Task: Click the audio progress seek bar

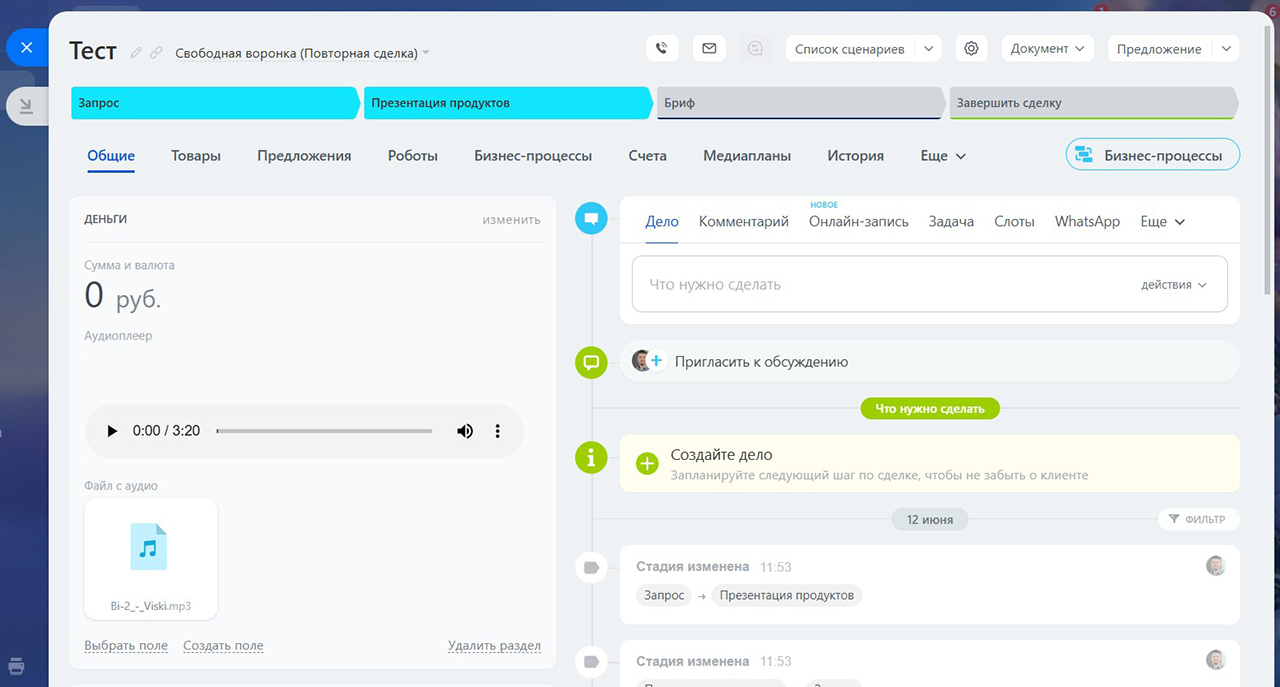Action: [324, 431]
